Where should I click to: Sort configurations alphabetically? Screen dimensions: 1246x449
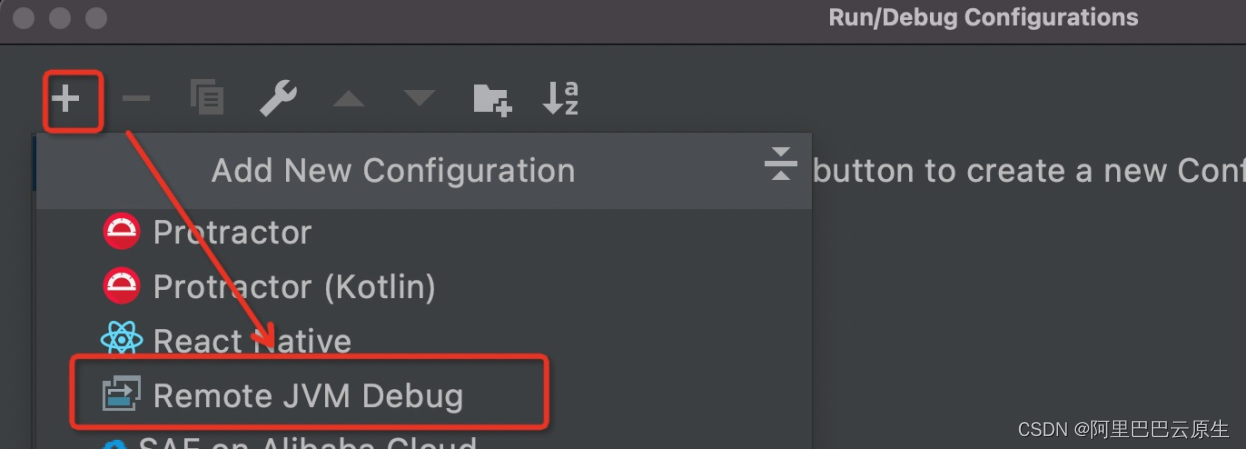(x=561, y=98)
